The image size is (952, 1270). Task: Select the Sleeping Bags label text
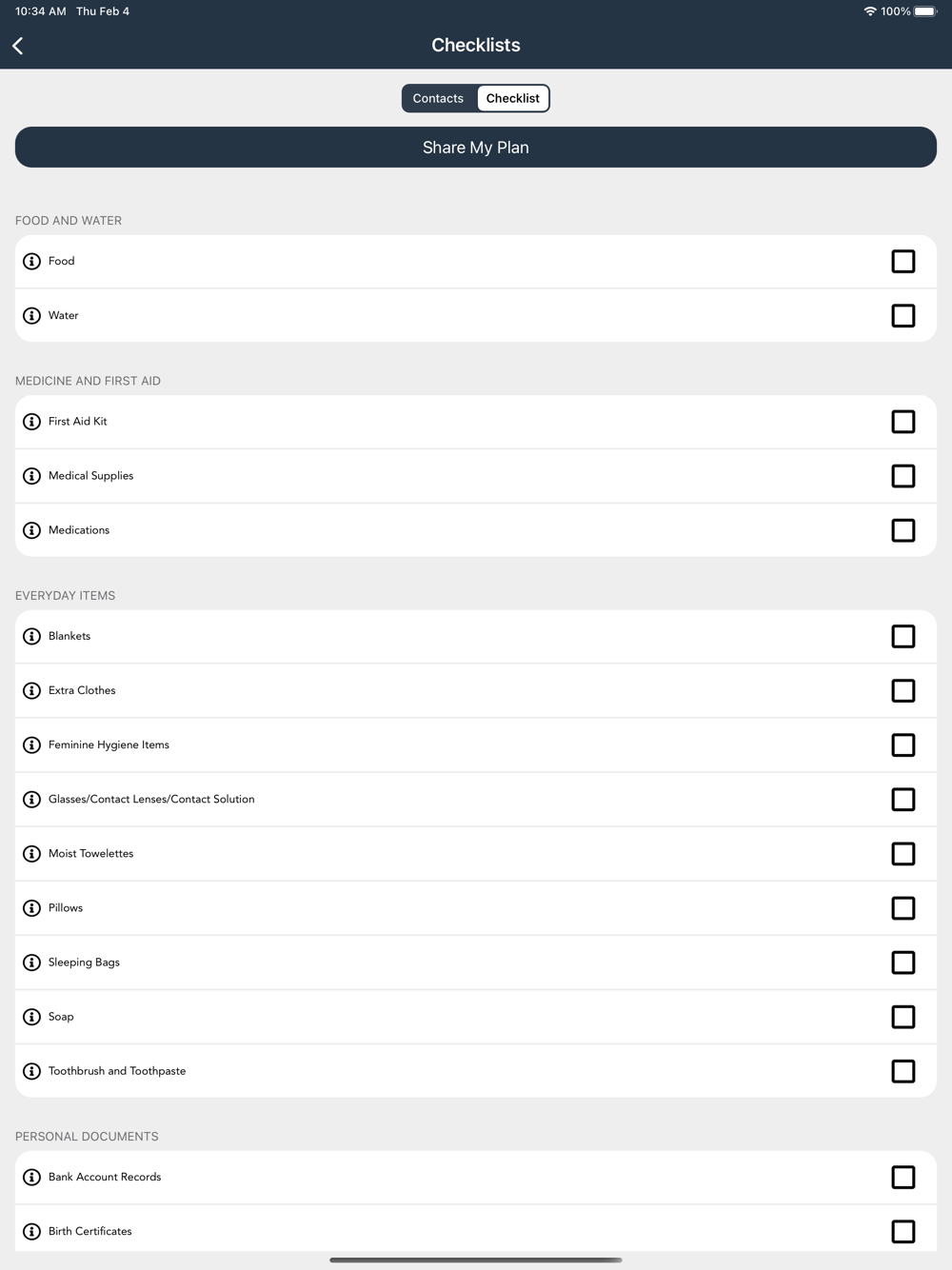click(85, 962)
